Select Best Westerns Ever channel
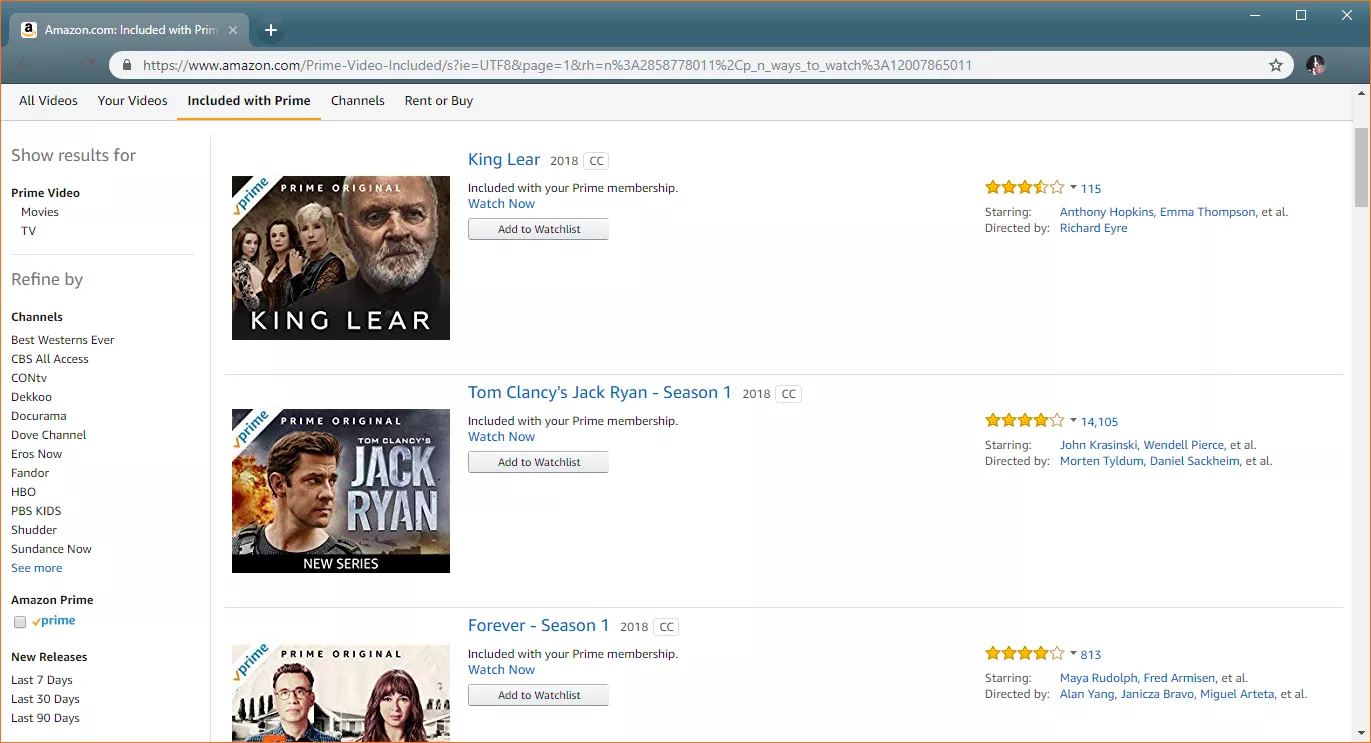This screenshot has height=743, width=1371. click(x=63, y=340)
